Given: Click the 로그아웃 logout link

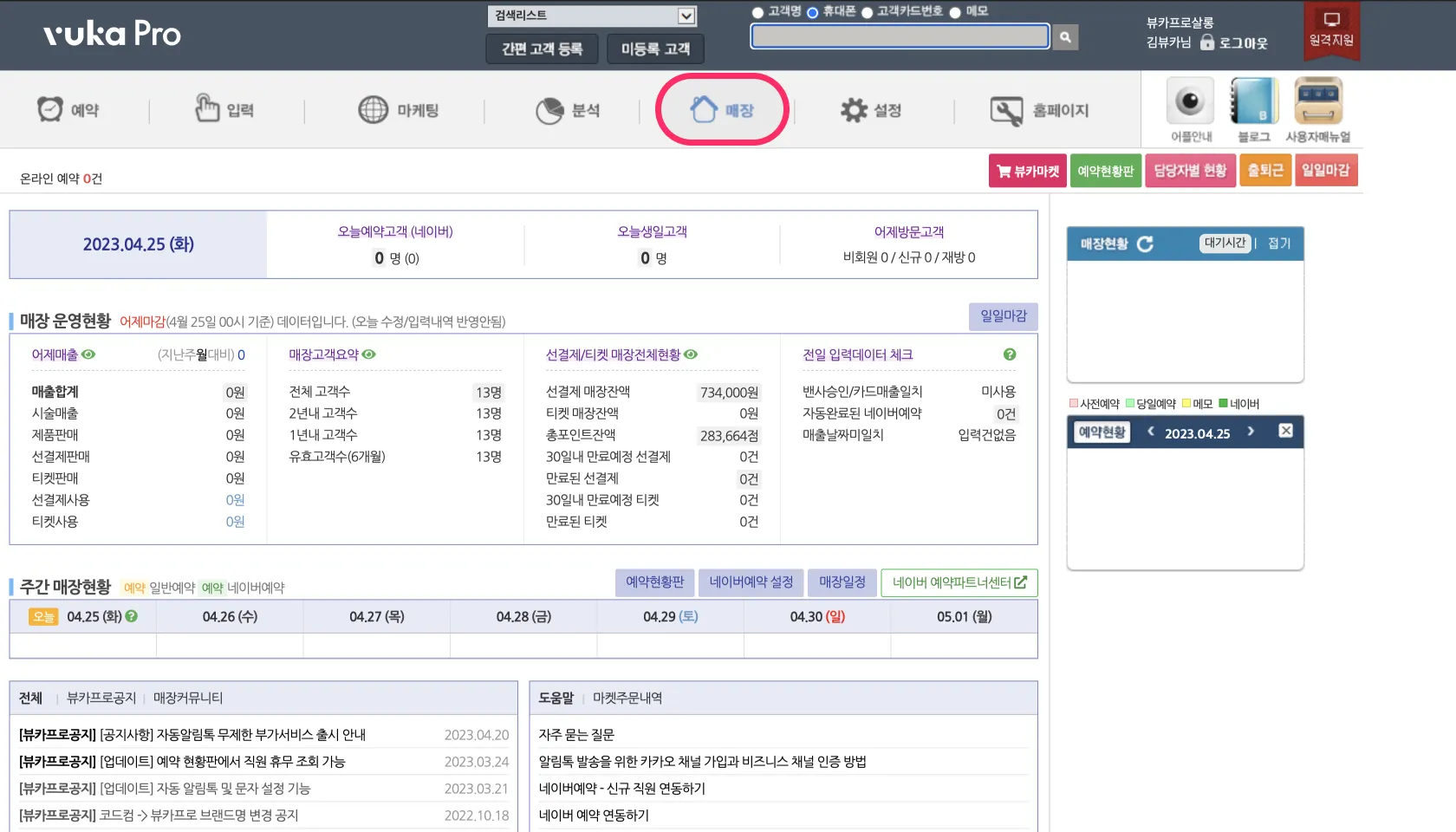Looking at the screenshot, I should [x=1244, y=42].
